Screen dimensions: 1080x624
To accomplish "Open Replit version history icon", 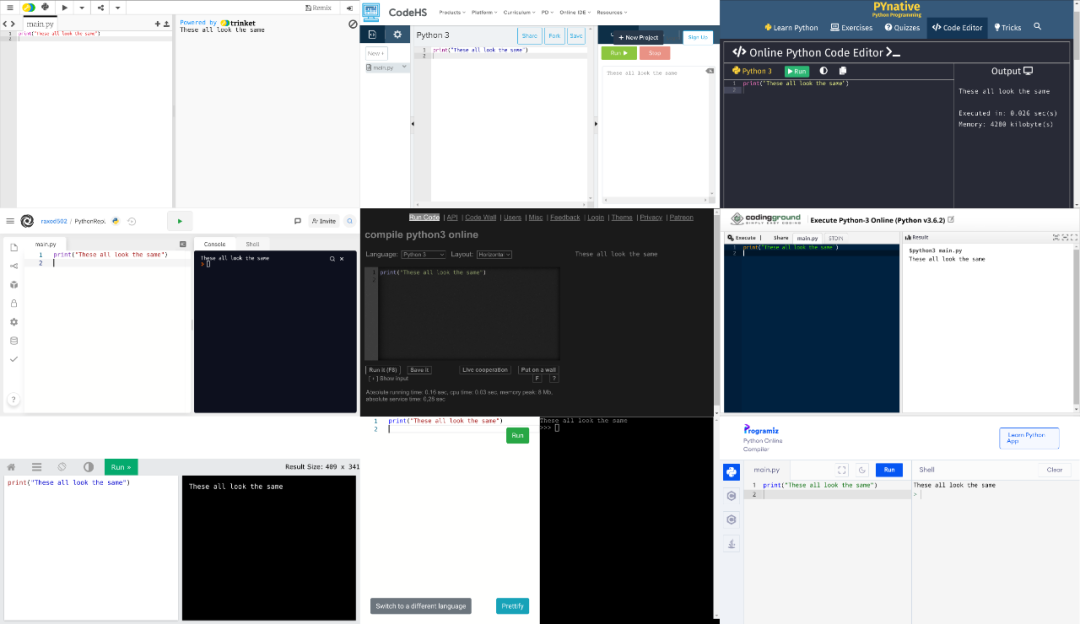I will tap(132, 221).
